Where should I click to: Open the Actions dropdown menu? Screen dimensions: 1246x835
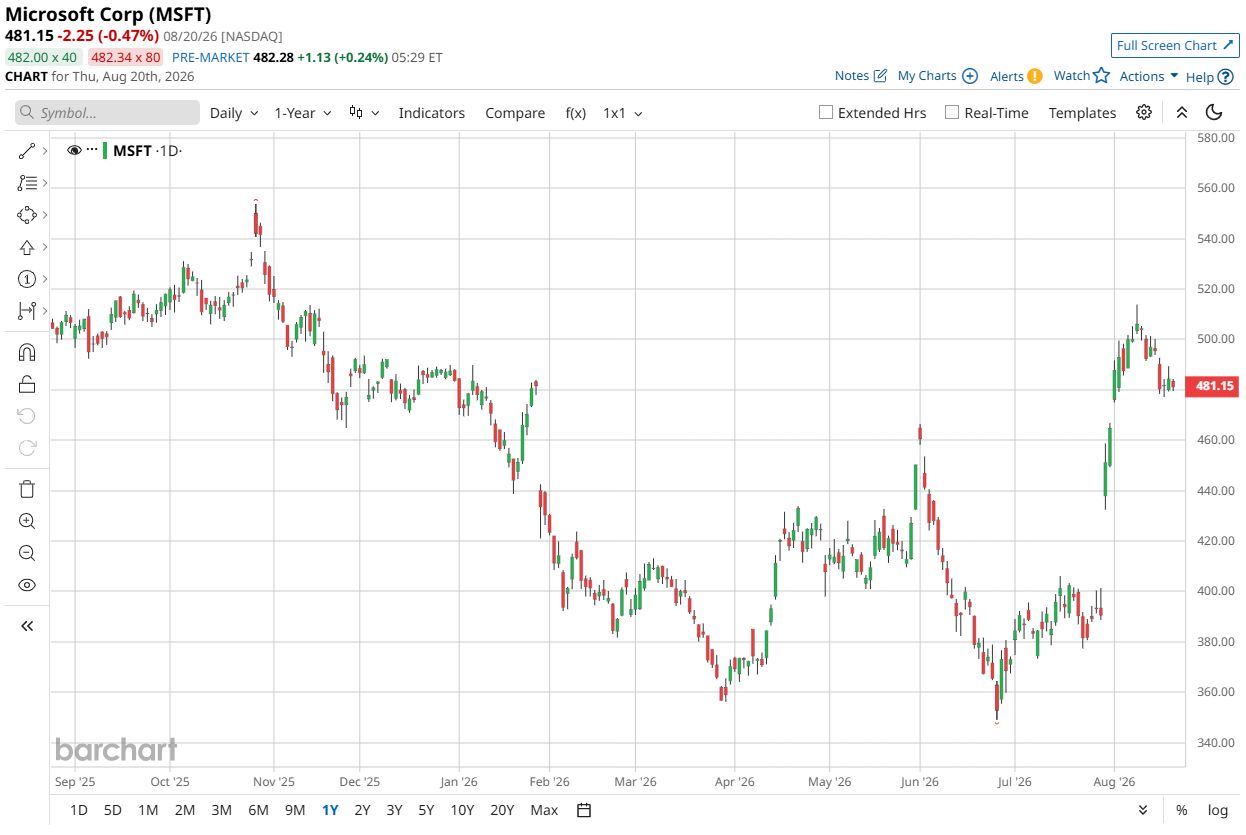pyautogui.click(x=1148, y=76)
